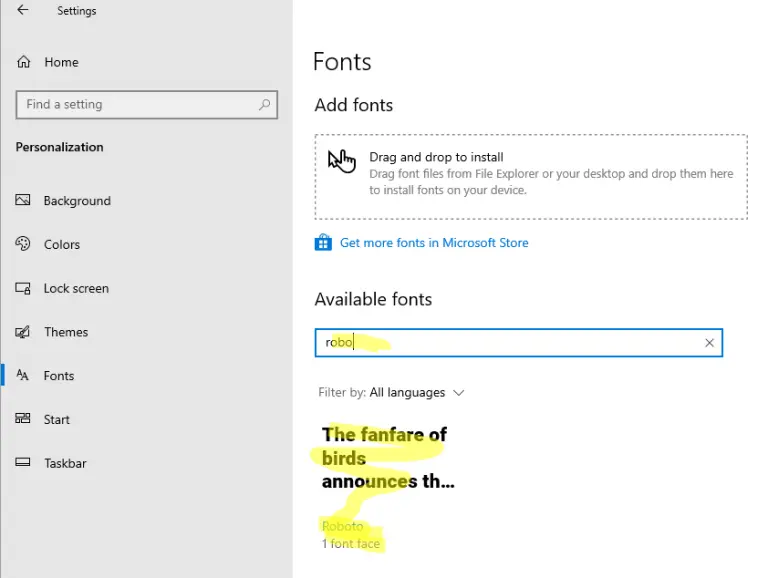Focus the available fonts search field
This screenshot has width=768, height=578.
[518, 343]
